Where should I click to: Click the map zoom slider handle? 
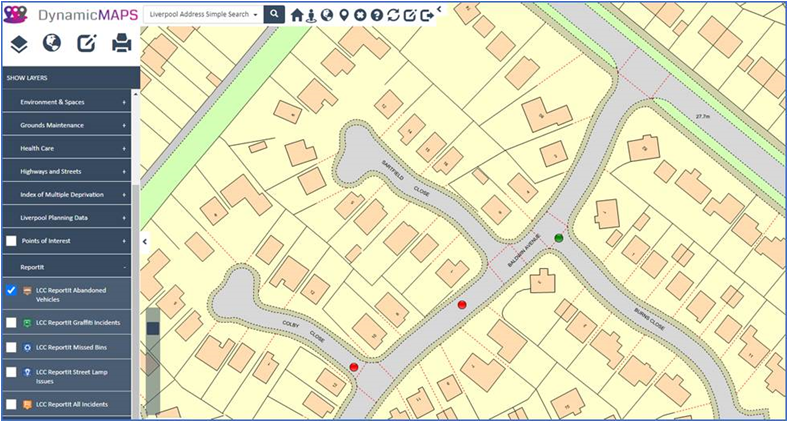pyautogui.click(x=153, y=328)
